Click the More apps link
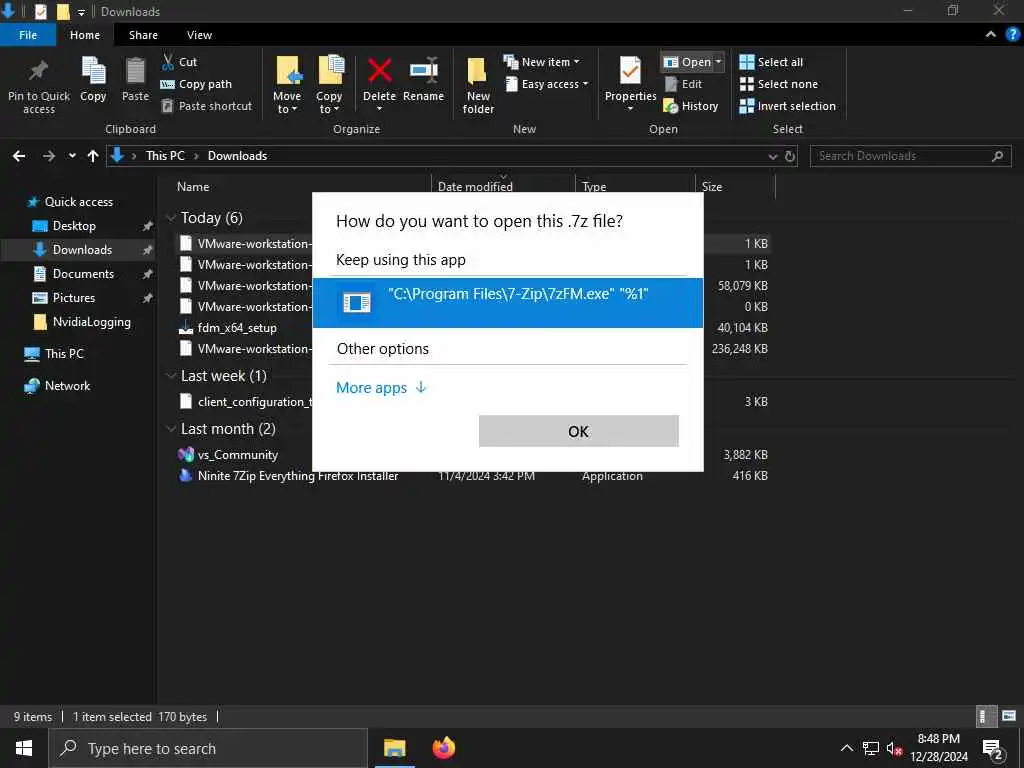The width and height of the screenshot is (1024, 768). tap(381, 388)
